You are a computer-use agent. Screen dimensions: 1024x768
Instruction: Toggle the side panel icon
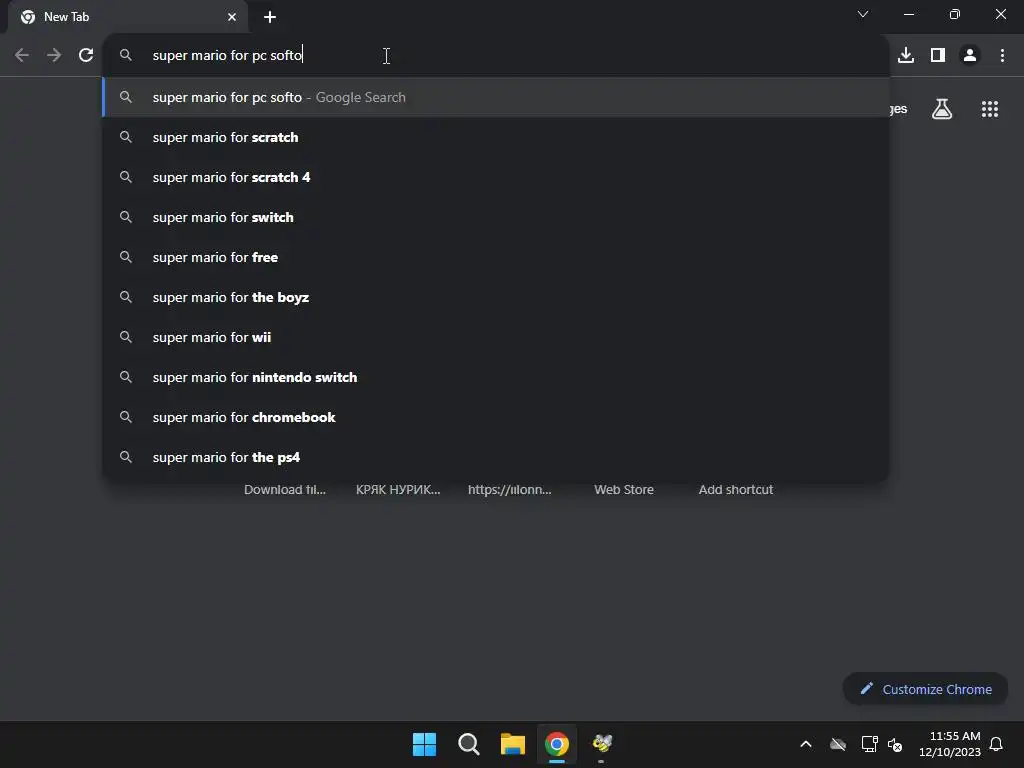pyautogui.click(x=938, y=56)
